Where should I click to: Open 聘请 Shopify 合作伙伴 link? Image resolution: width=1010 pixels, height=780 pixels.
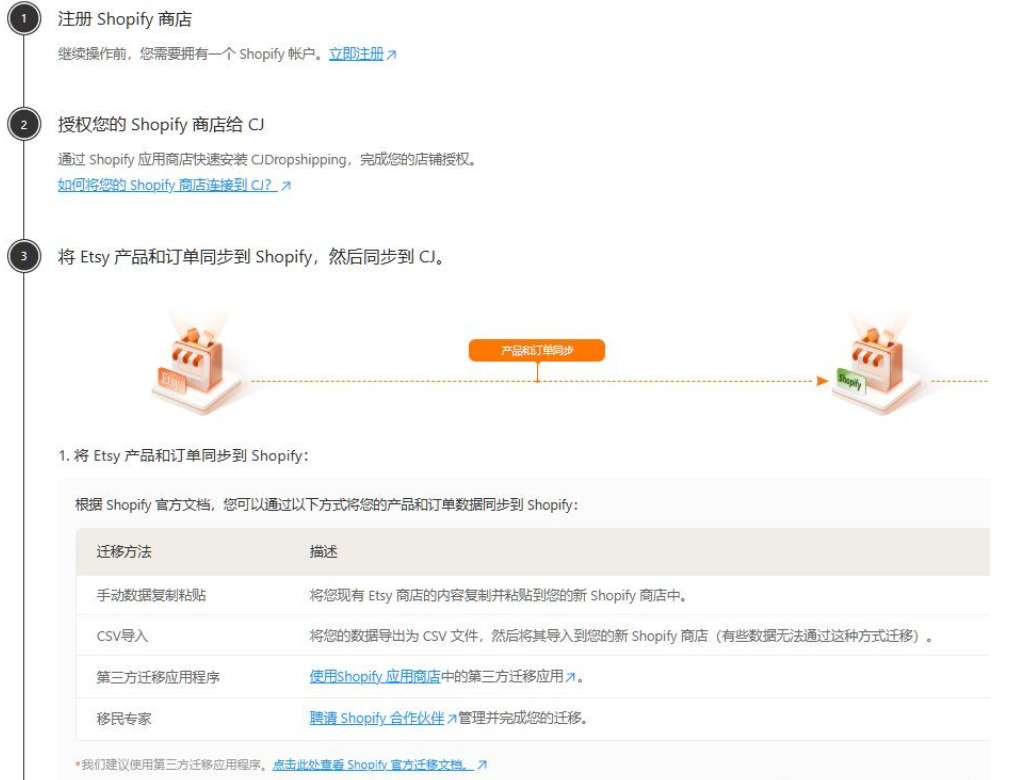tap(377, 718)
